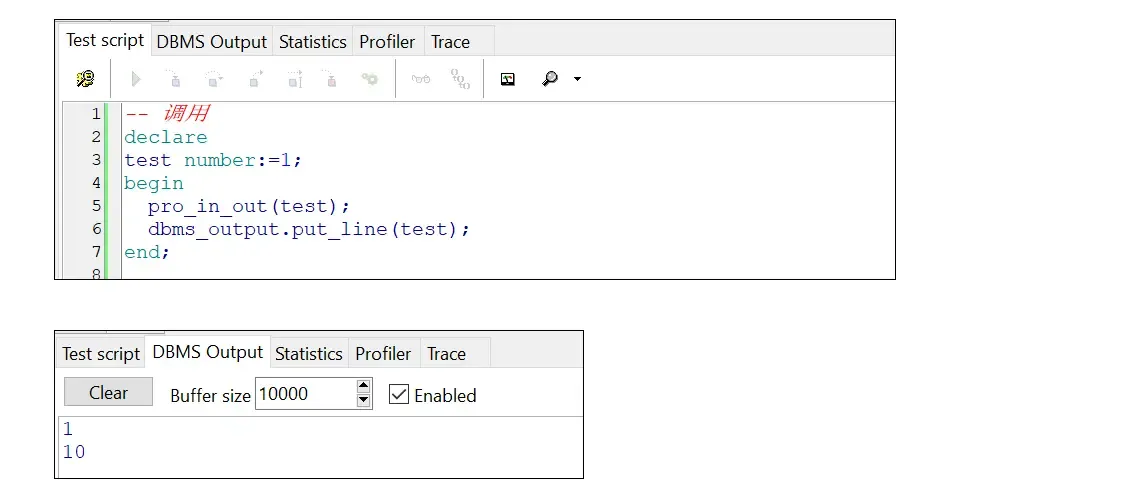Decrease buffer size with the down arrow
1134x486 pixels.
coord(364,401)
